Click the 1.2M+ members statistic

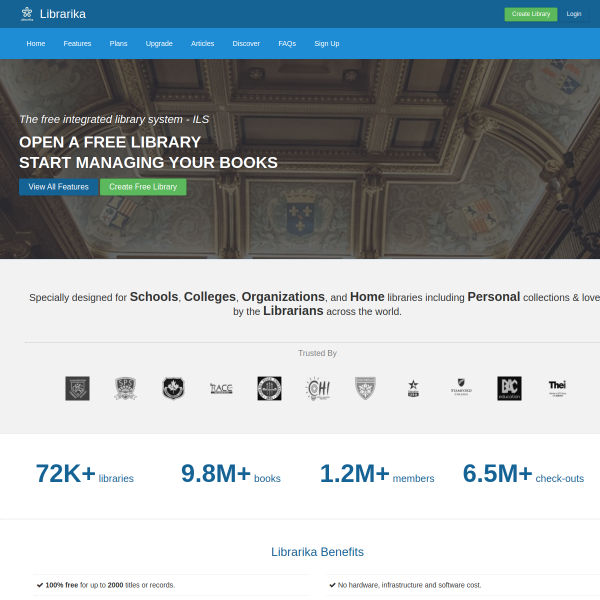(377, 474)
